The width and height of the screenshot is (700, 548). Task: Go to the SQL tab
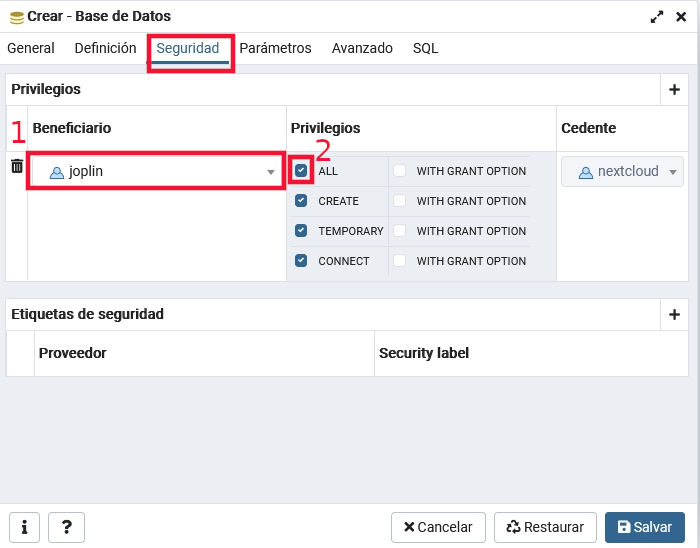click(x=425, y=48)
